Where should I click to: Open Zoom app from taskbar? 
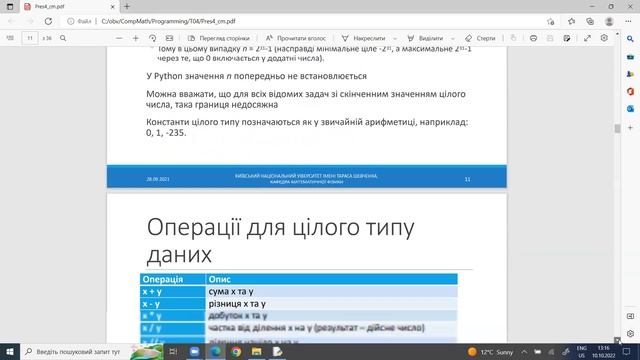(194, 351)
